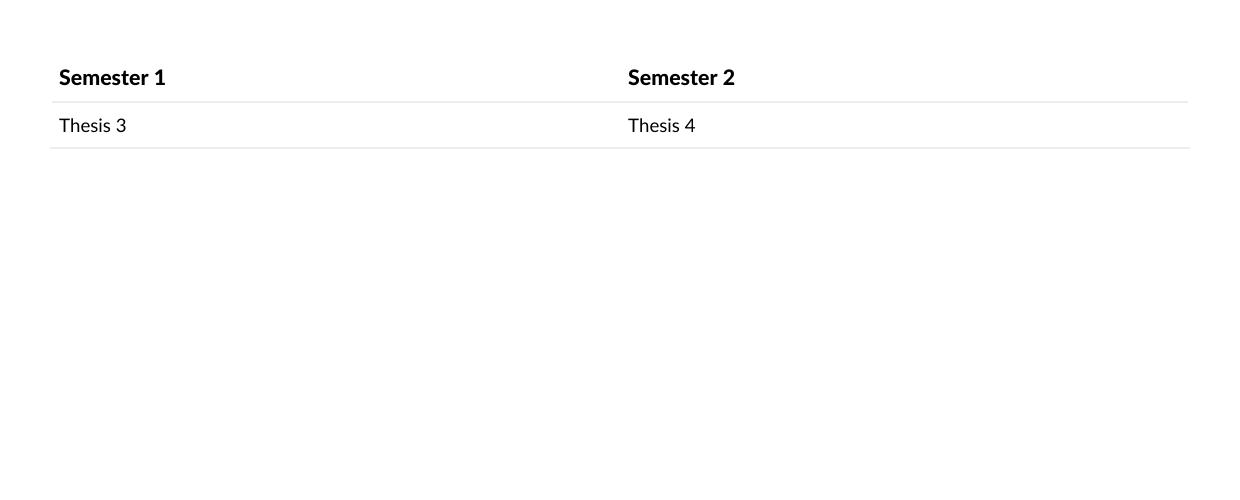
Task: Click the digit 4 in Thesis 4
Action: coord(689,126)
